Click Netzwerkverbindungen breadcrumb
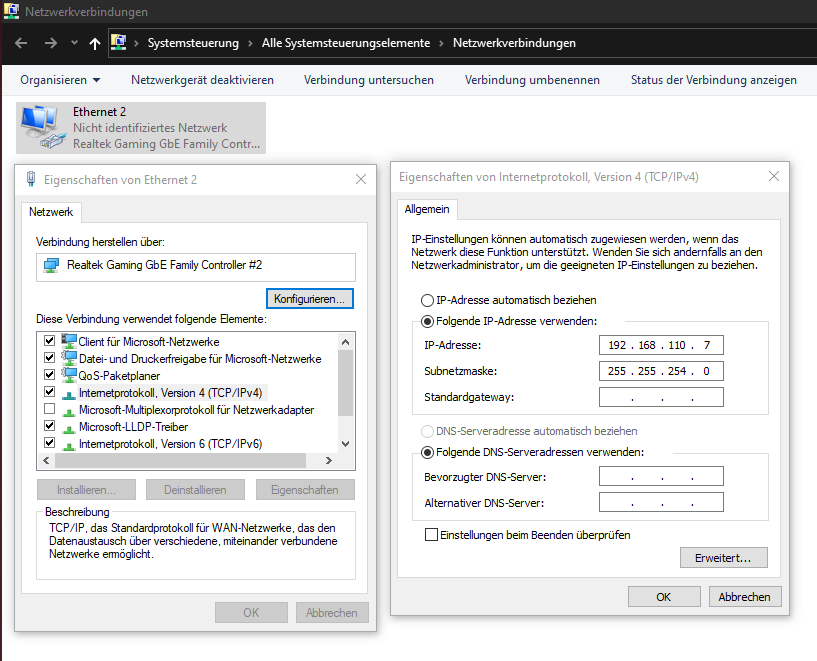The width and height of the screenshot is (817, 661). click(514, 43)
